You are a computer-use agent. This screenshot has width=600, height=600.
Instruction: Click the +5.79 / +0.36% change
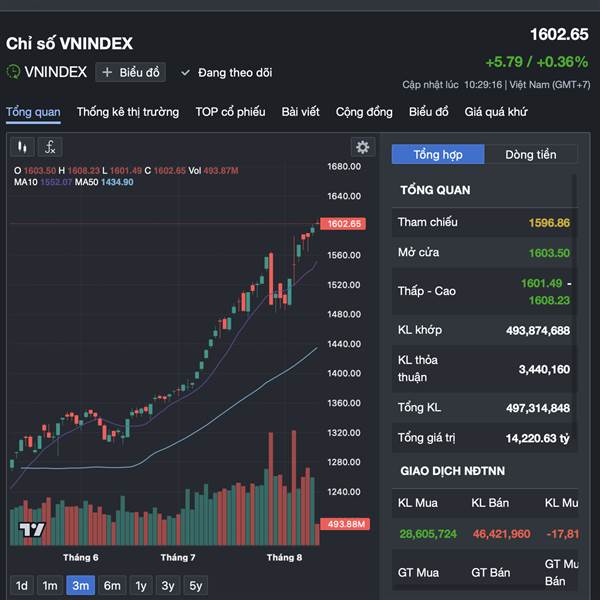coord(536,62)
